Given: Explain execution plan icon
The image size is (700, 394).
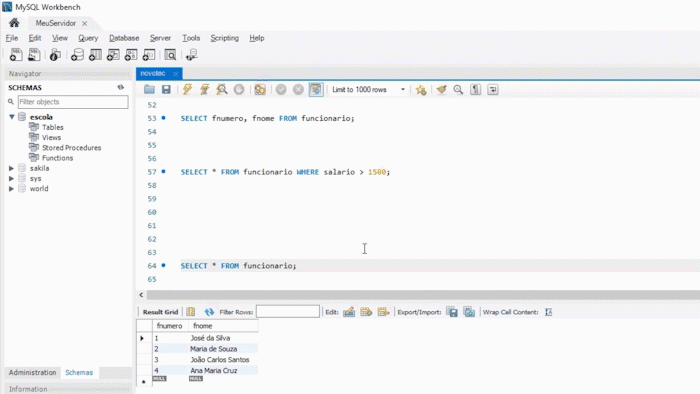Looking at the screenshot, I should tap(221, 89).
